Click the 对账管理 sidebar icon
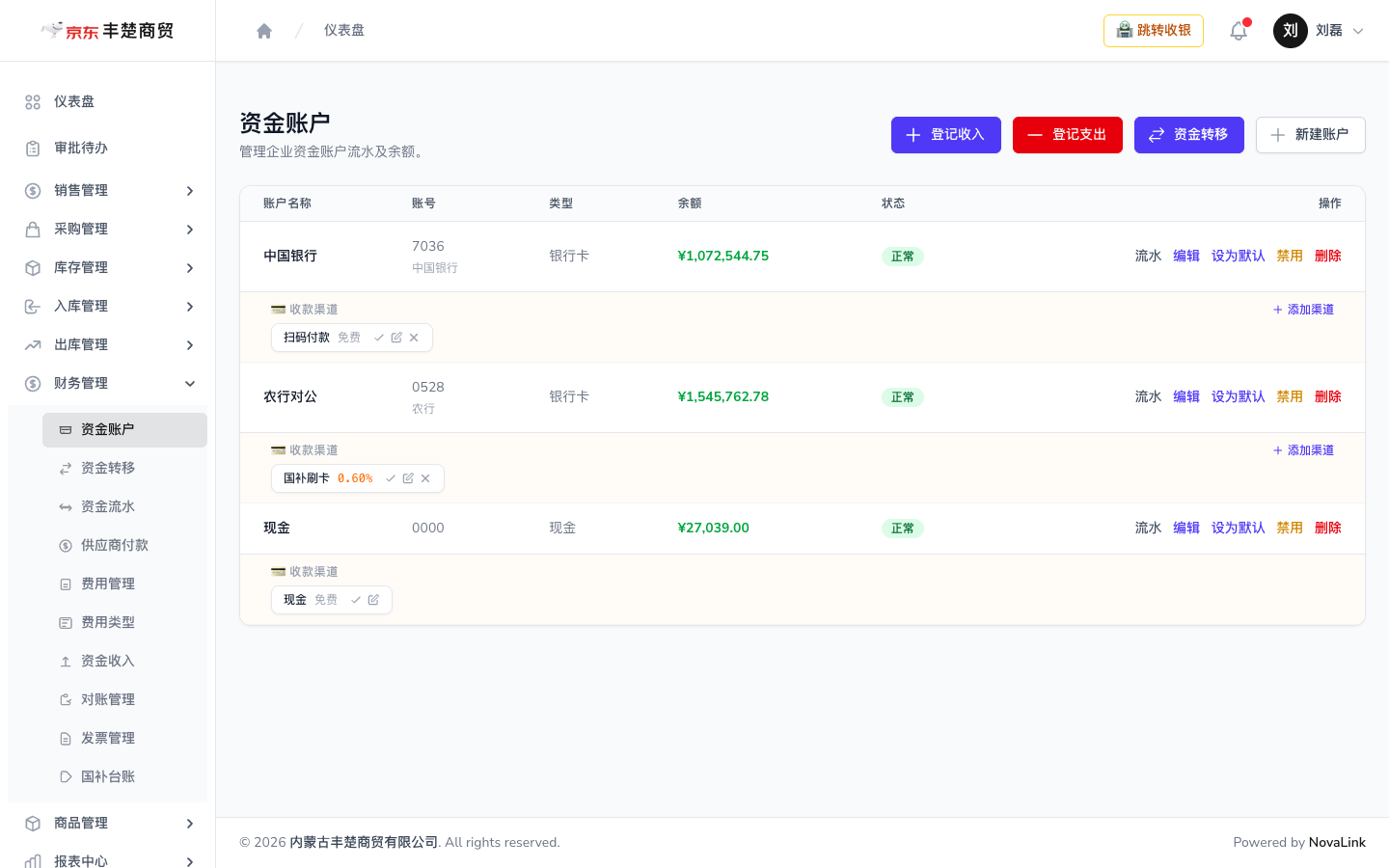The image size is (1389, 868). click(x=66, y=700)
